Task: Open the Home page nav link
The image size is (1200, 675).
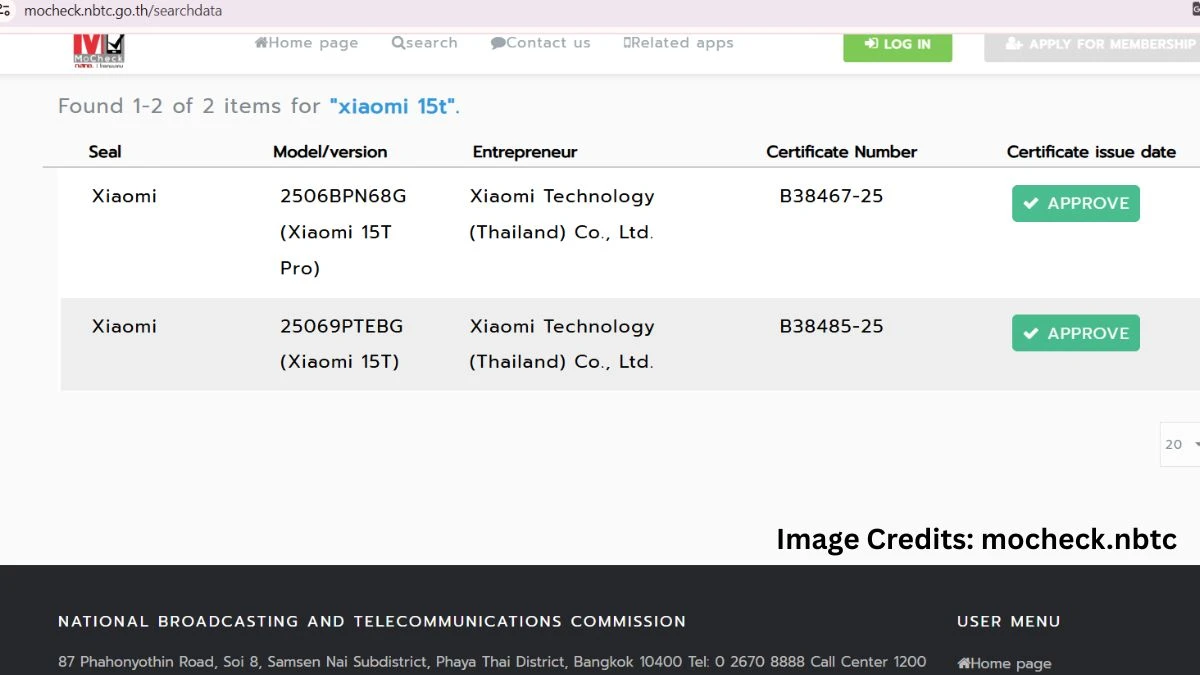Action: pyautogui.click(x=306, y=43)
